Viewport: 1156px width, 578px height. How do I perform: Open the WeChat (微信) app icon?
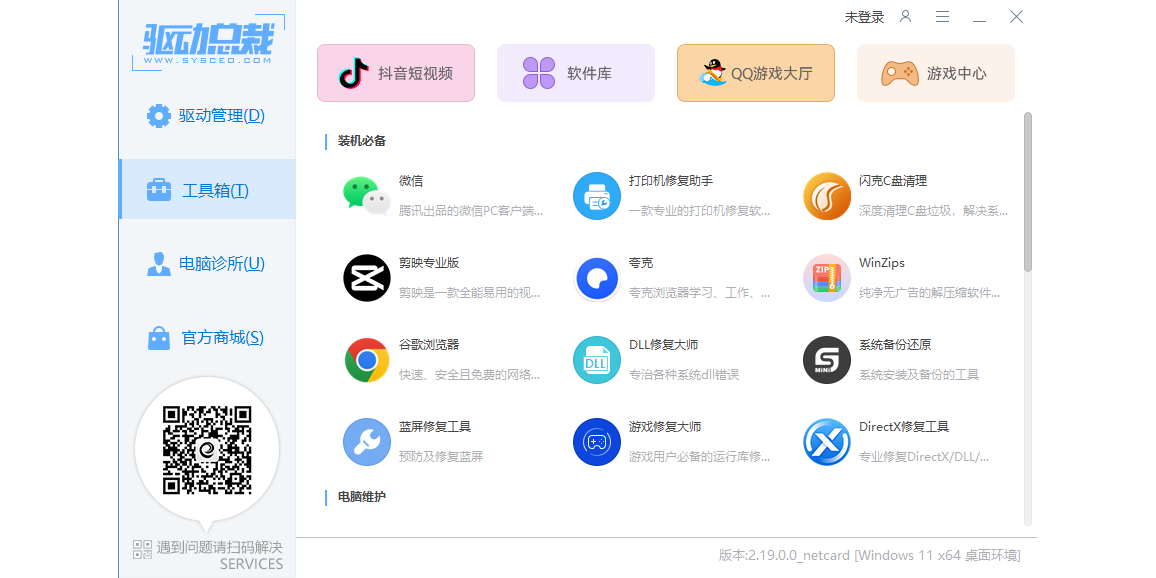coord(366,196)
